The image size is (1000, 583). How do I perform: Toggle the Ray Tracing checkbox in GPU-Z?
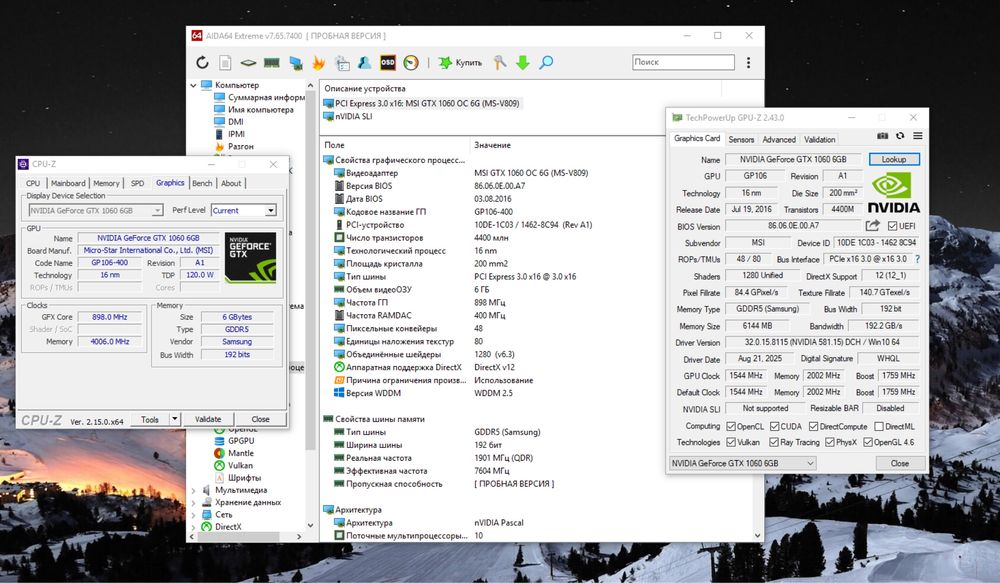coord(774,442)
